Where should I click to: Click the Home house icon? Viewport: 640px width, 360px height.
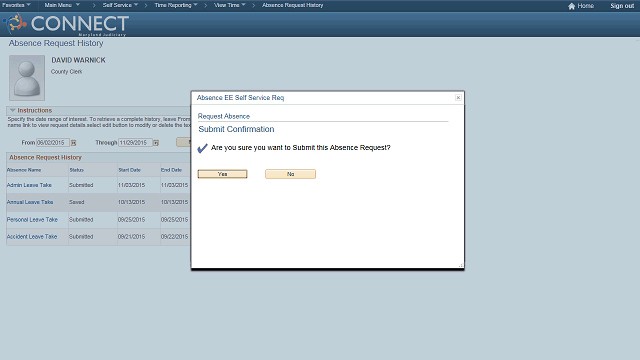click(571, 6)
